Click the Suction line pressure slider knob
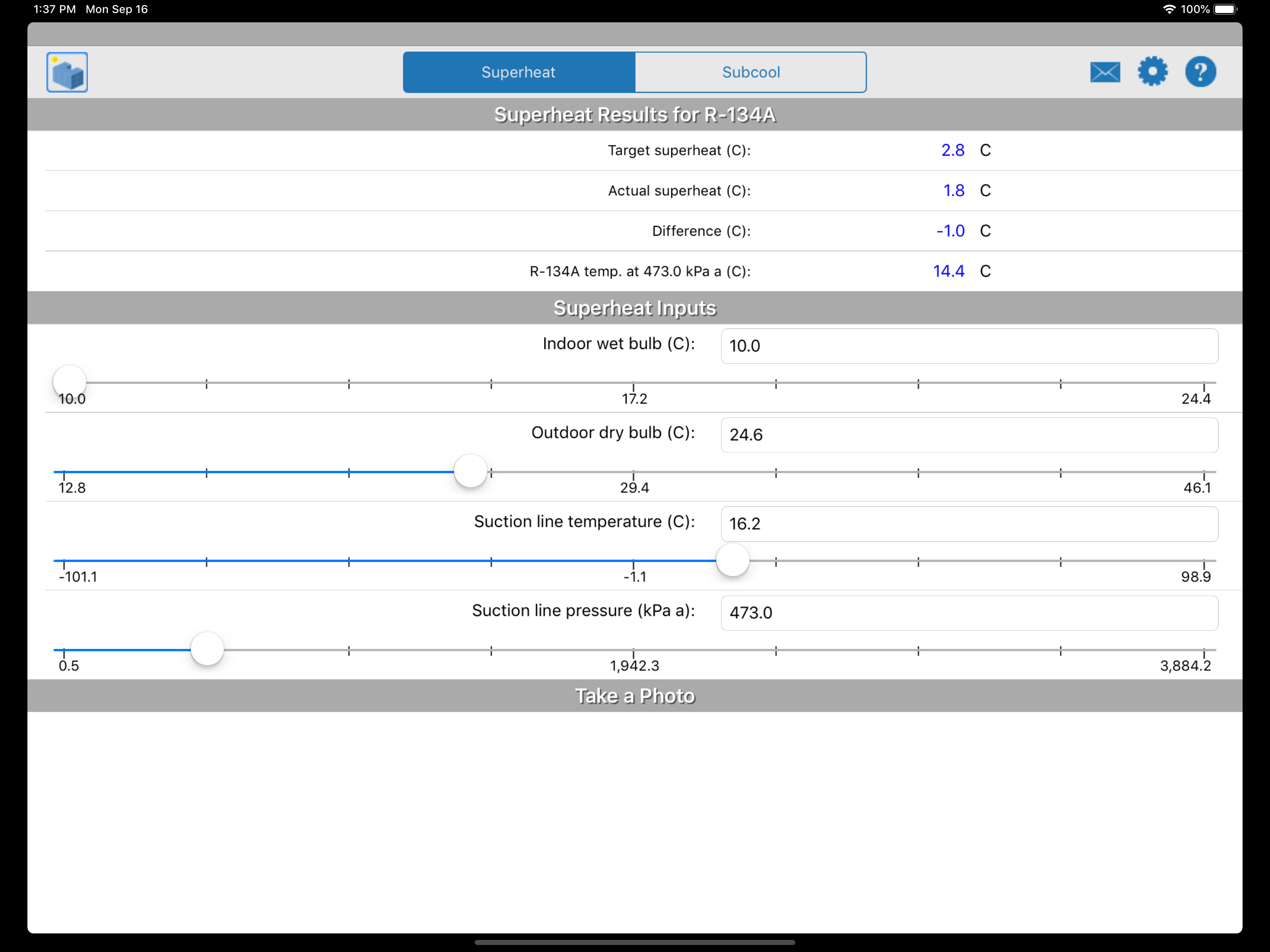The height and width of the screenshot is (952, 1270). 207,649
